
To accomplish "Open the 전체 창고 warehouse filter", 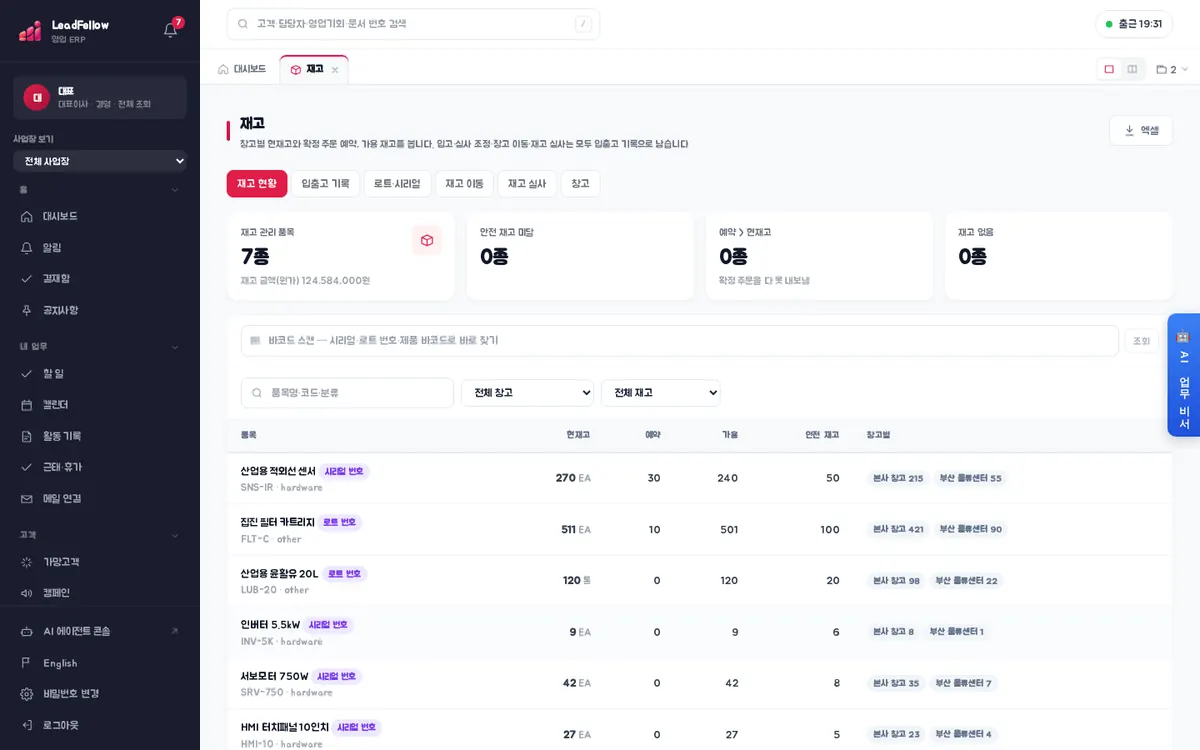I will pos(527,393).
